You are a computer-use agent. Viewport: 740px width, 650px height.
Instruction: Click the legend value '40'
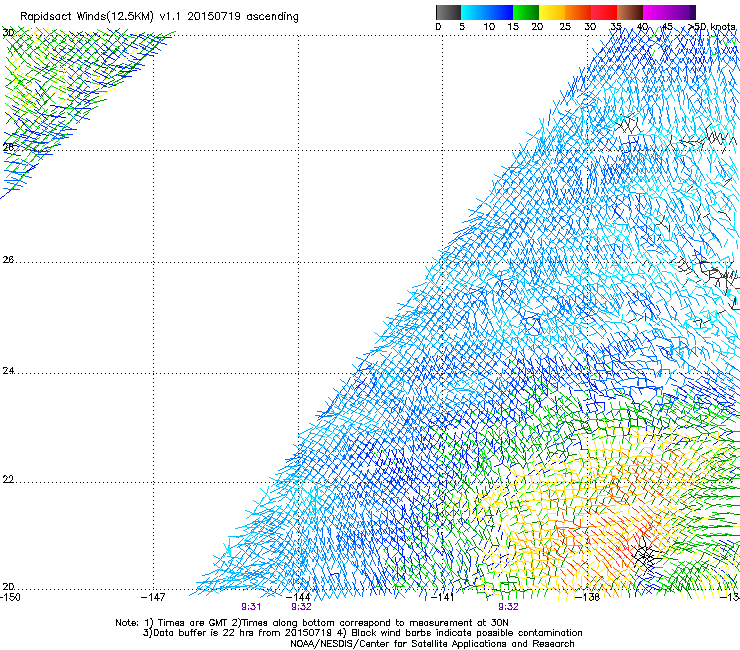click(642, 27)
